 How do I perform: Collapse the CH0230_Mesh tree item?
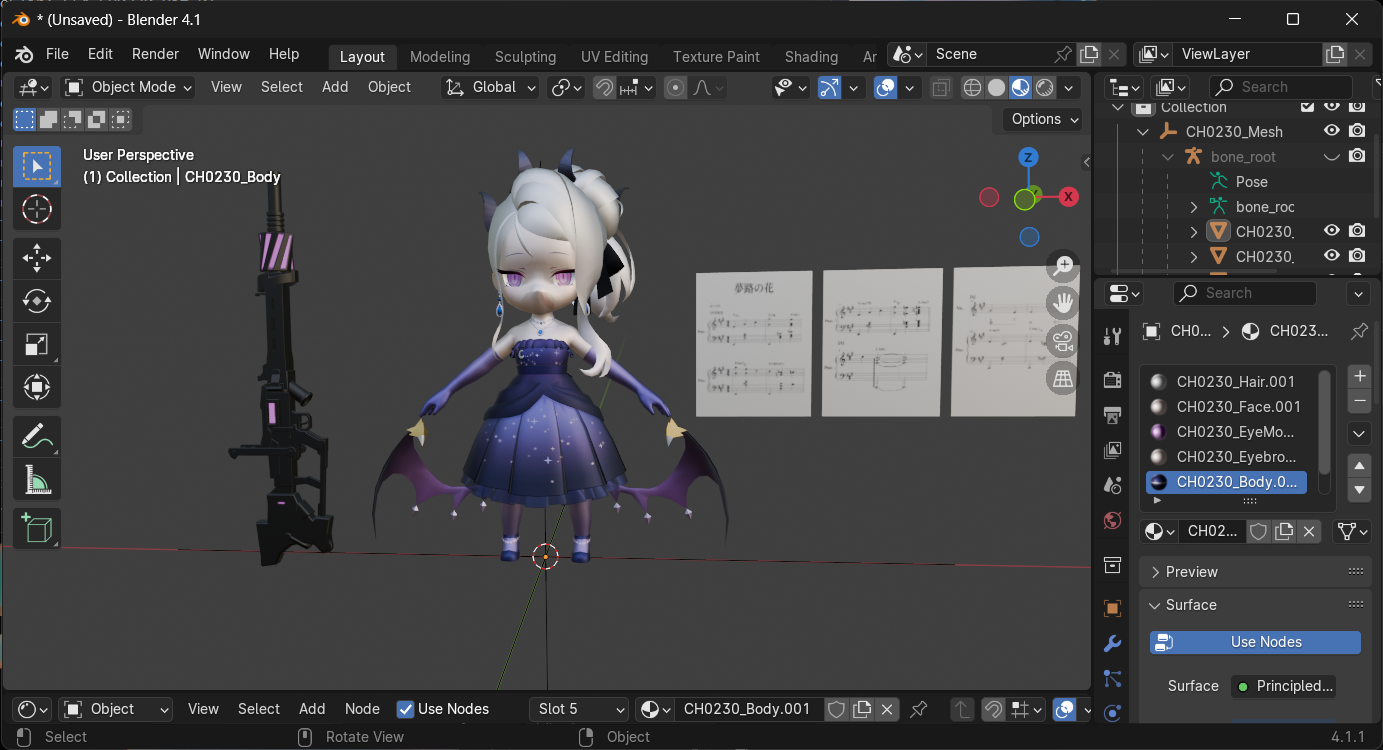(x=1143, y=132)
